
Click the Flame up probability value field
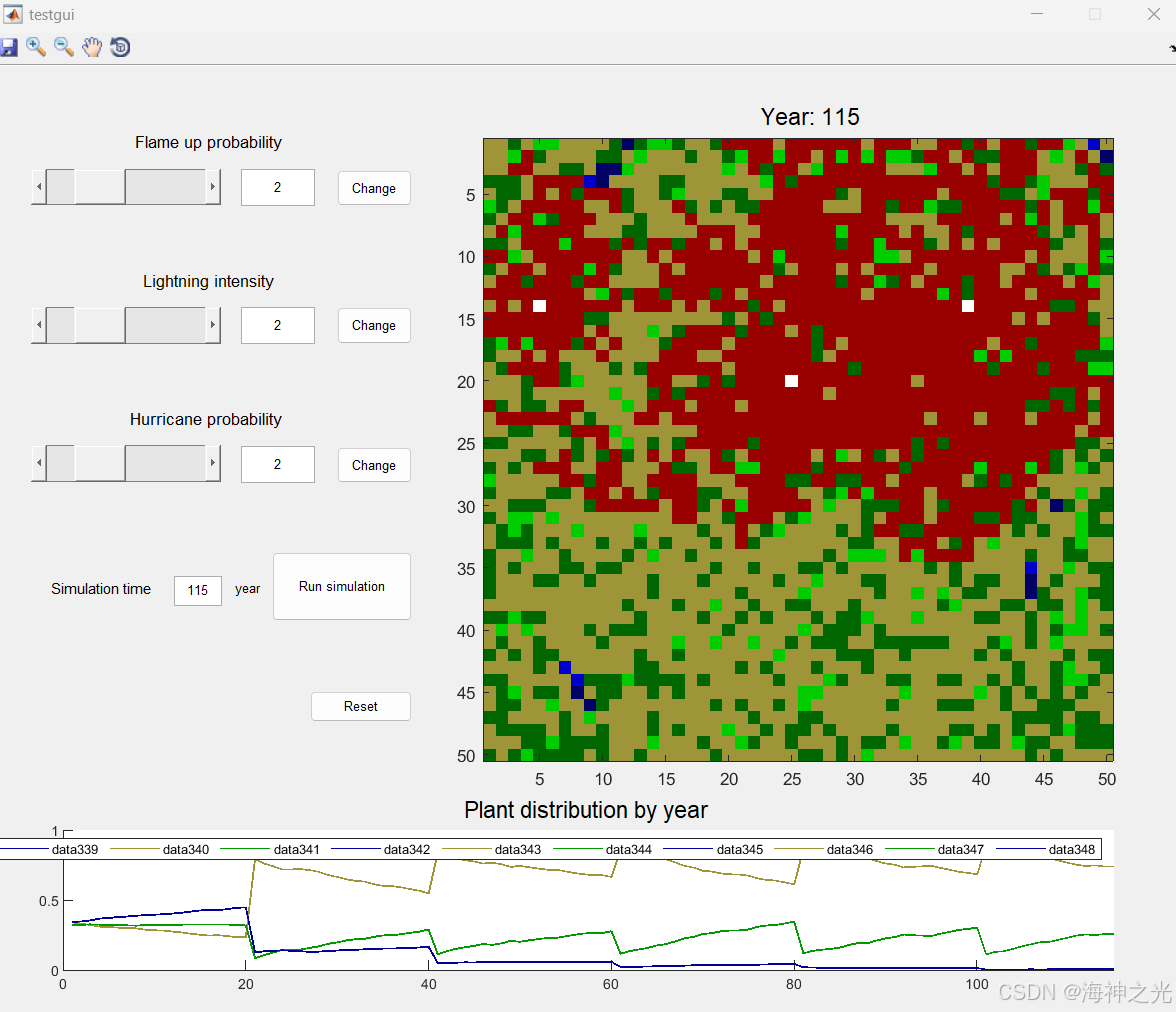coord(278,188)
